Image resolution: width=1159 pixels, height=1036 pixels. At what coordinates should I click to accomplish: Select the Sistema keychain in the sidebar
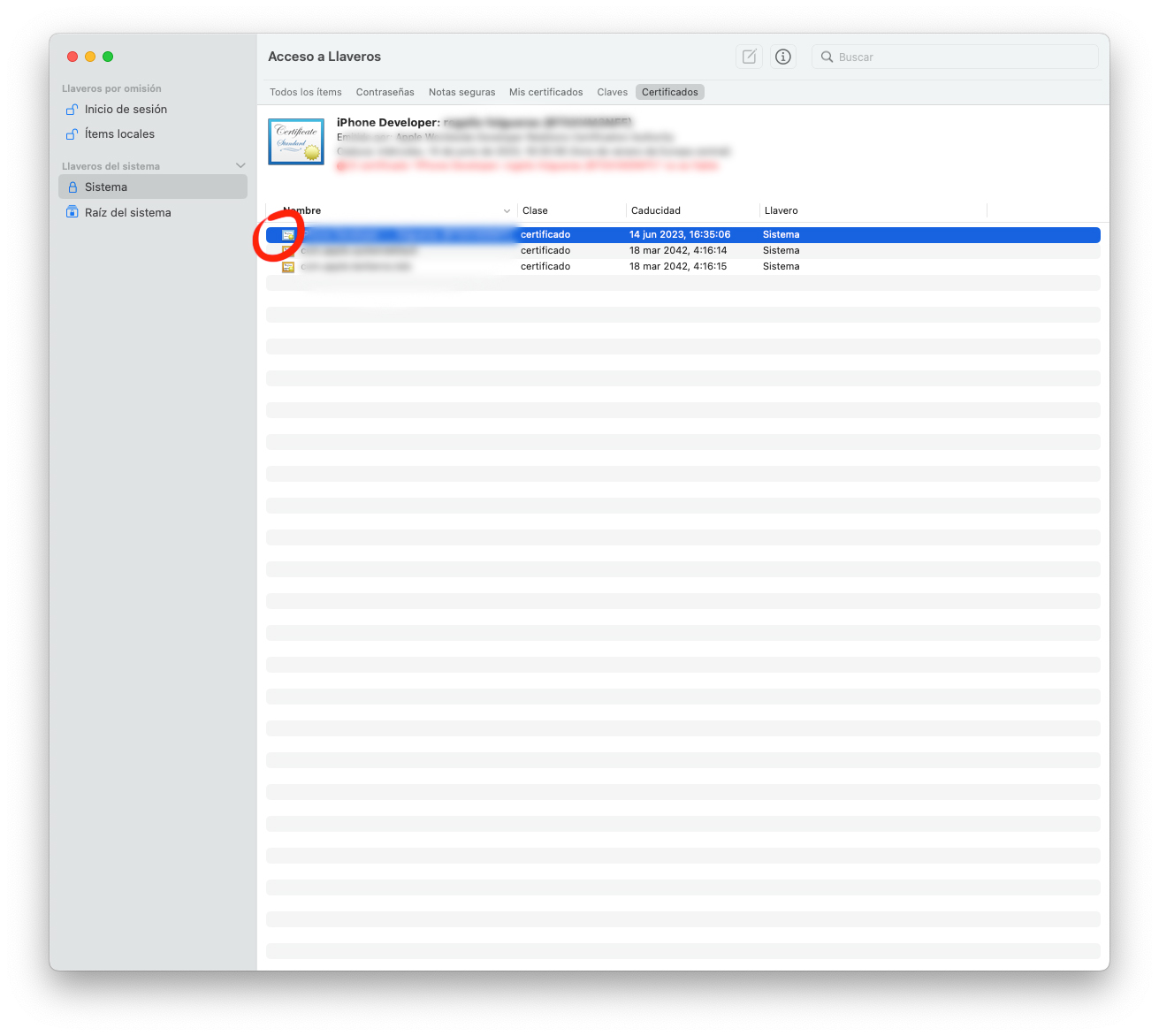(106, 187)
